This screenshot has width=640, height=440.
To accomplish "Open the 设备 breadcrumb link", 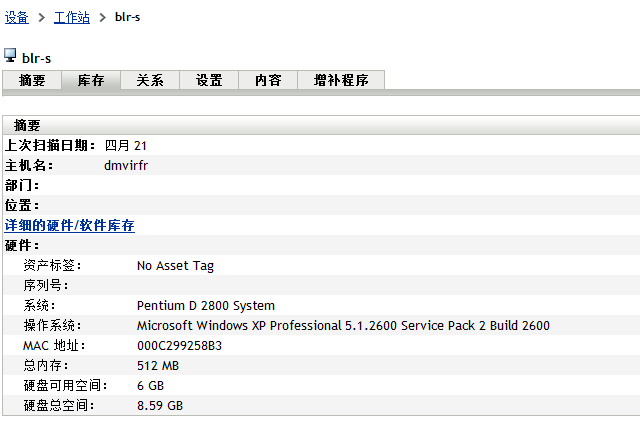I will [16, 17].
